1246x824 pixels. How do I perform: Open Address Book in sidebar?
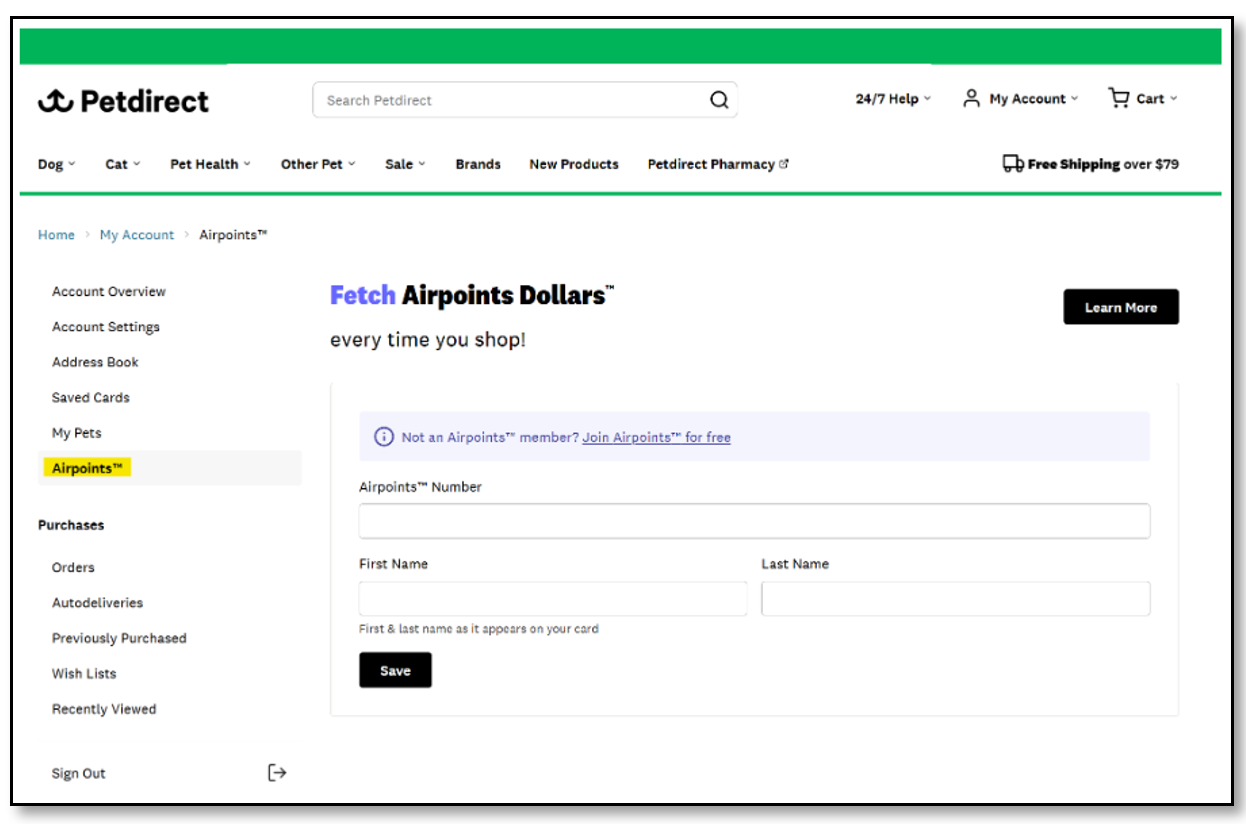click(95, 362)
